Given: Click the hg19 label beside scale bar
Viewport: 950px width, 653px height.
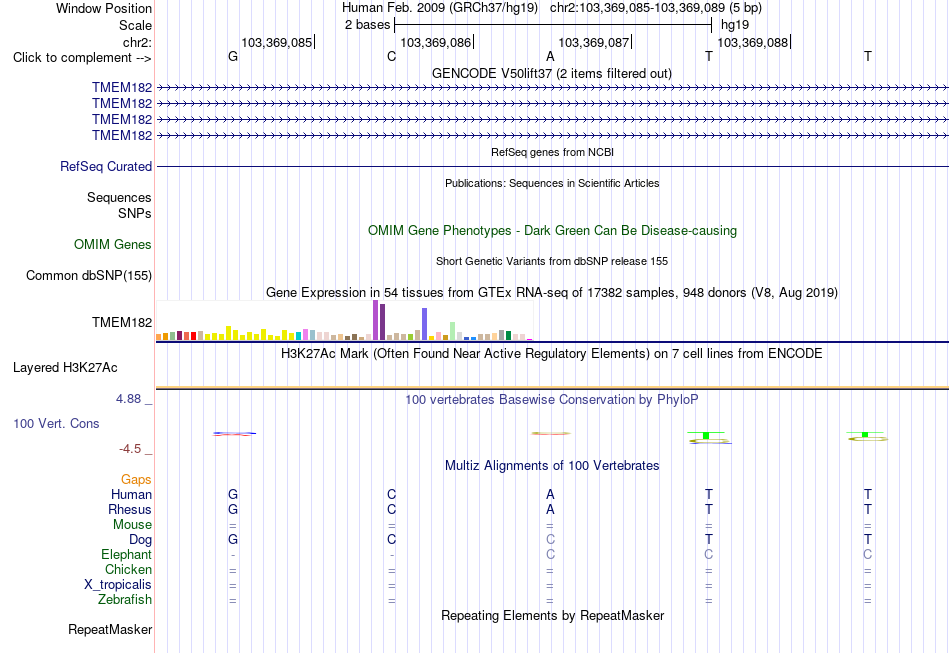Looking at the screenshot, I should (x=734, y=25).
